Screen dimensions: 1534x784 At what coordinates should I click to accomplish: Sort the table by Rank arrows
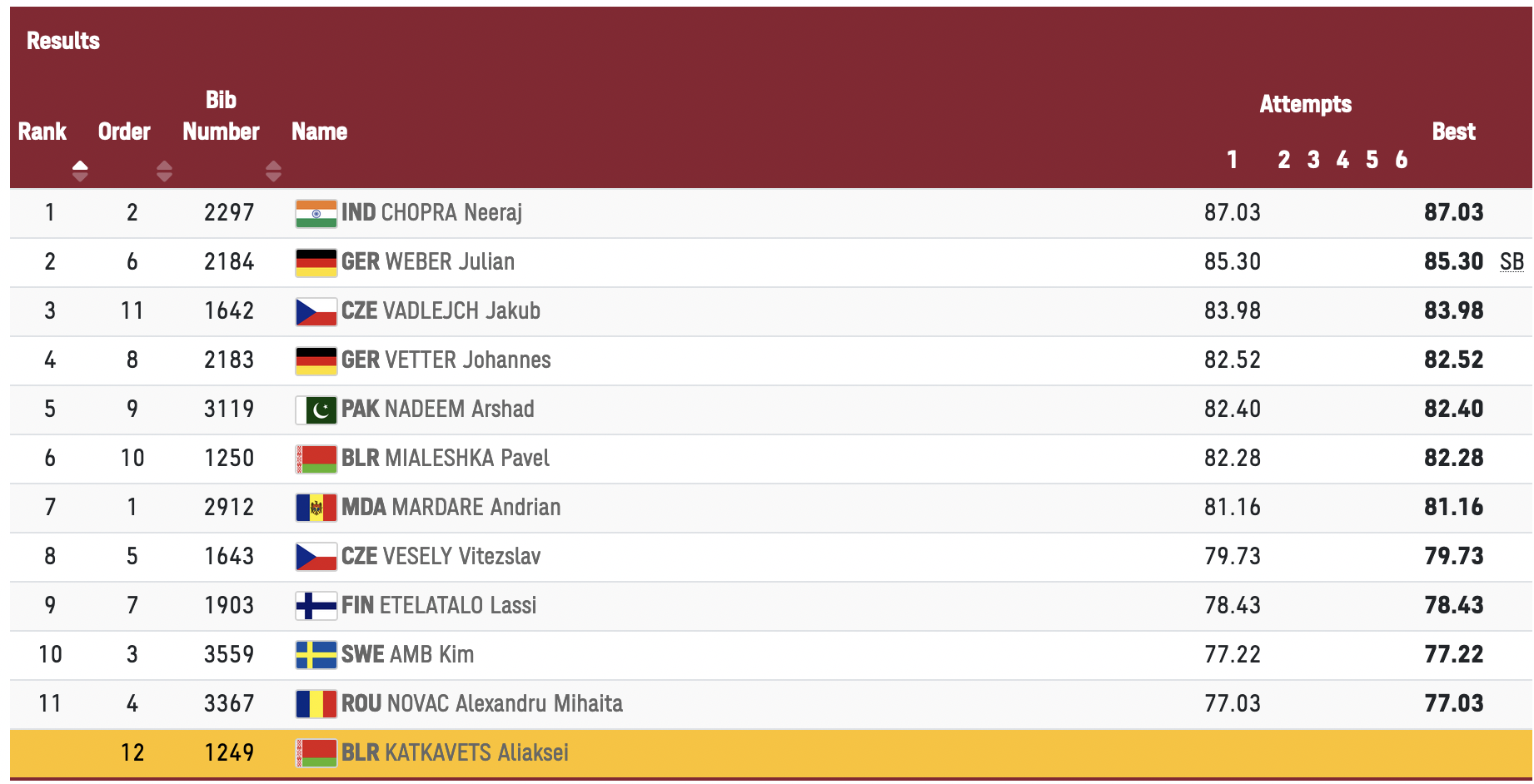80,171
